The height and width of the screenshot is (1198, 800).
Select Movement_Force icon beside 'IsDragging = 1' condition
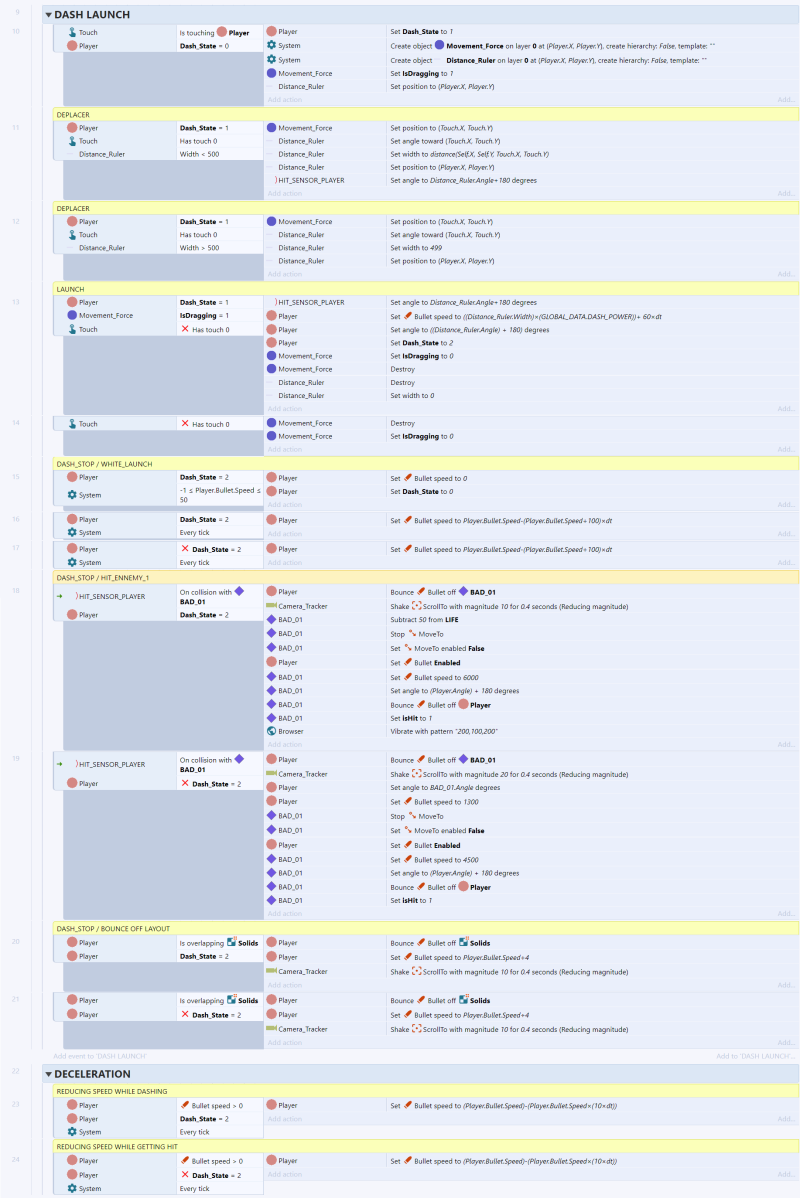[72, 315]
